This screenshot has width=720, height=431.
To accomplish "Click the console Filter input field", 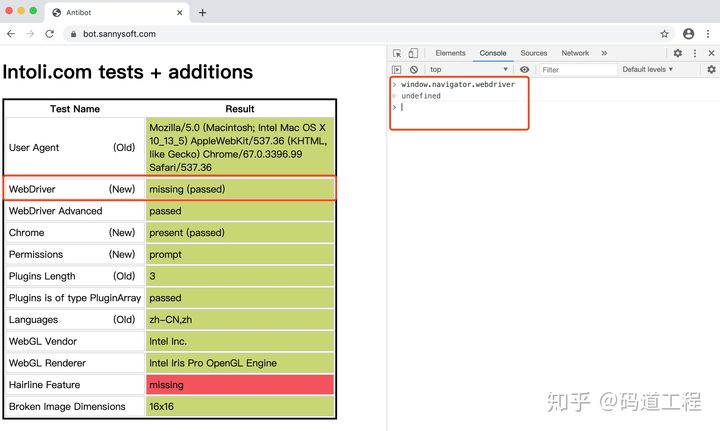I will coord(578,70).
